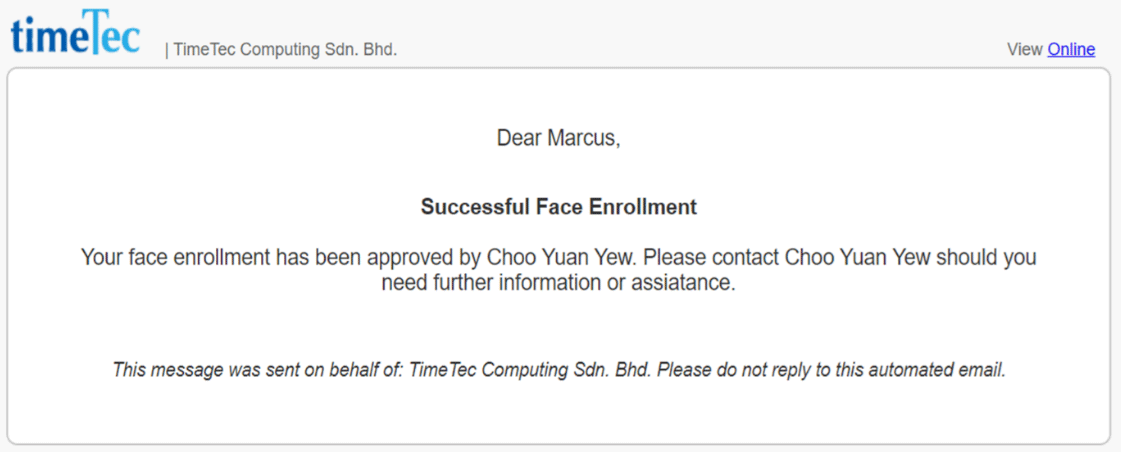Click the "should you" text ending first body line
Image resolution: width=1121 pixels, height=452 pixels.
point(994,257)
